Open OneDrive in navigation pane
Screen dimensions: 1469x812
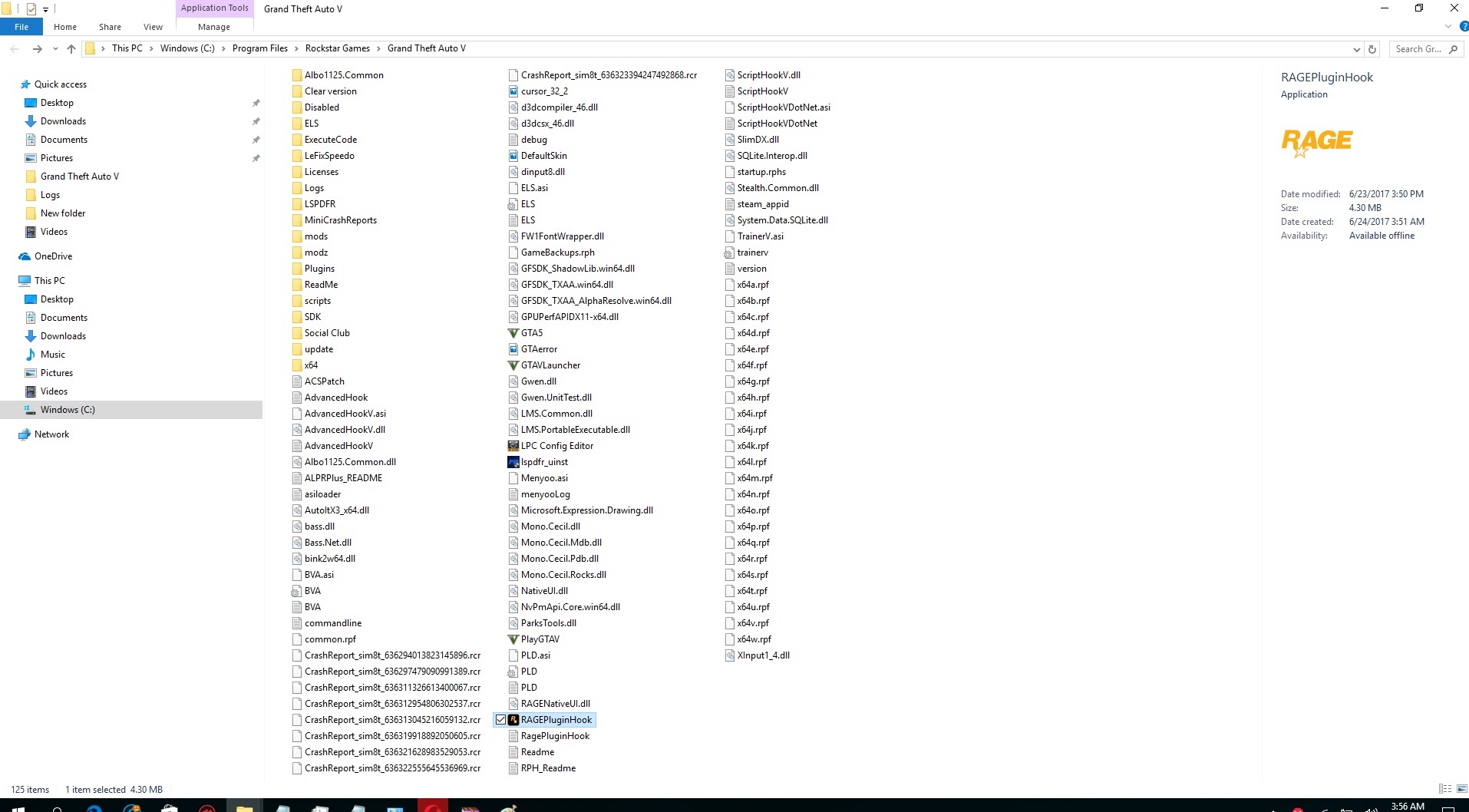point(53,256)
